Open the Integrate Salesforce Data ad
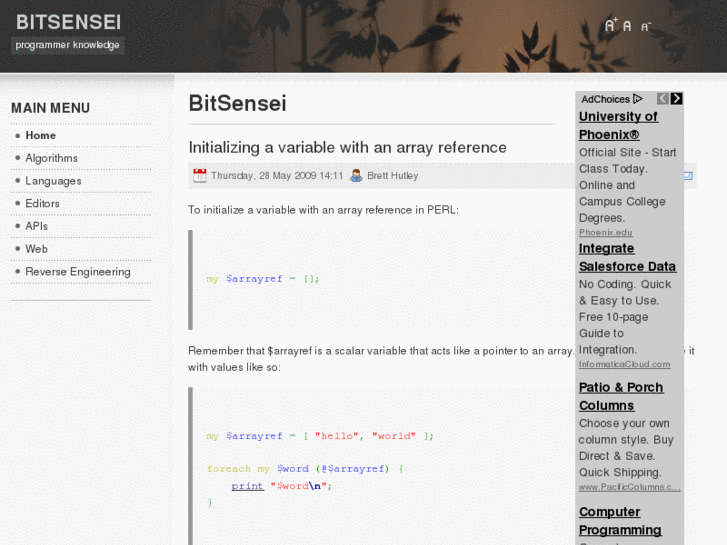The width and height of the screenshot is (727, 545). click(x=627, y=257)
